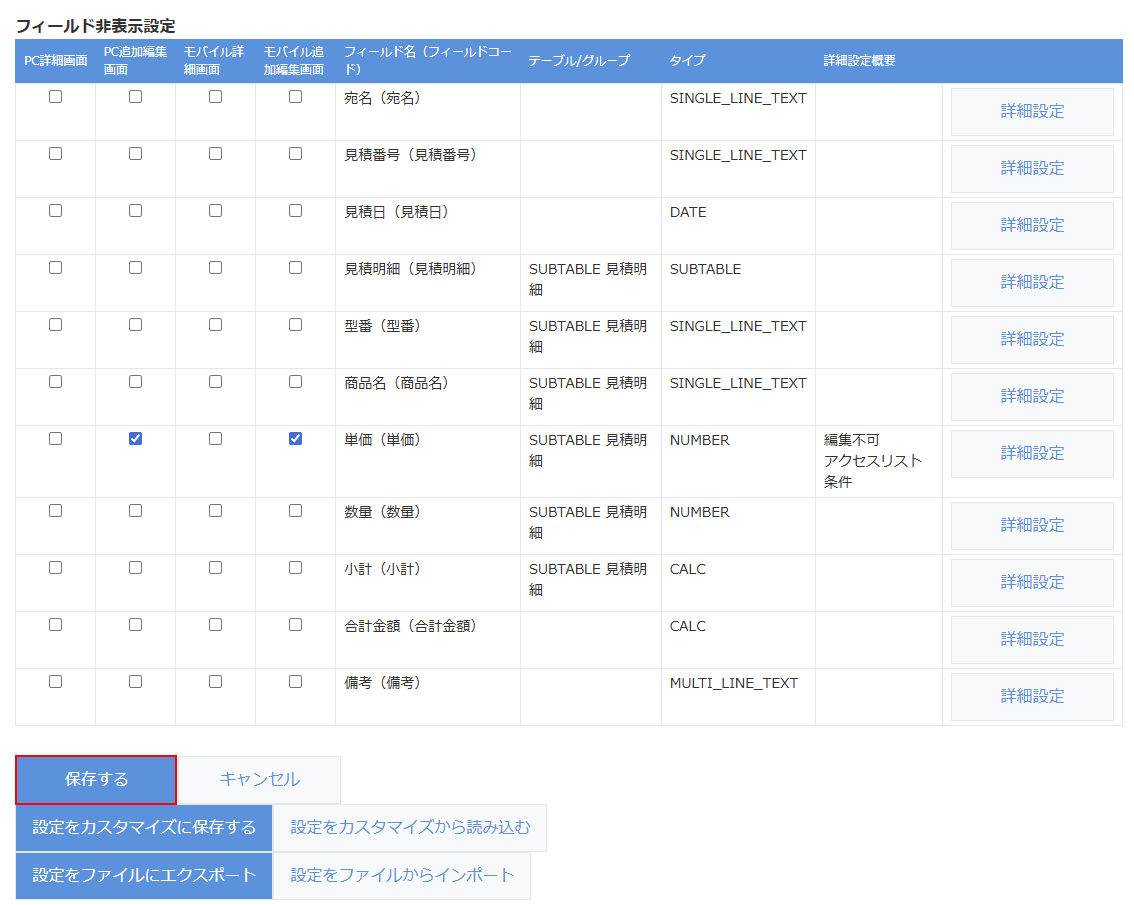
Task: Select the 備考（備考） field name cell
Action: click(x=427, y=697)
